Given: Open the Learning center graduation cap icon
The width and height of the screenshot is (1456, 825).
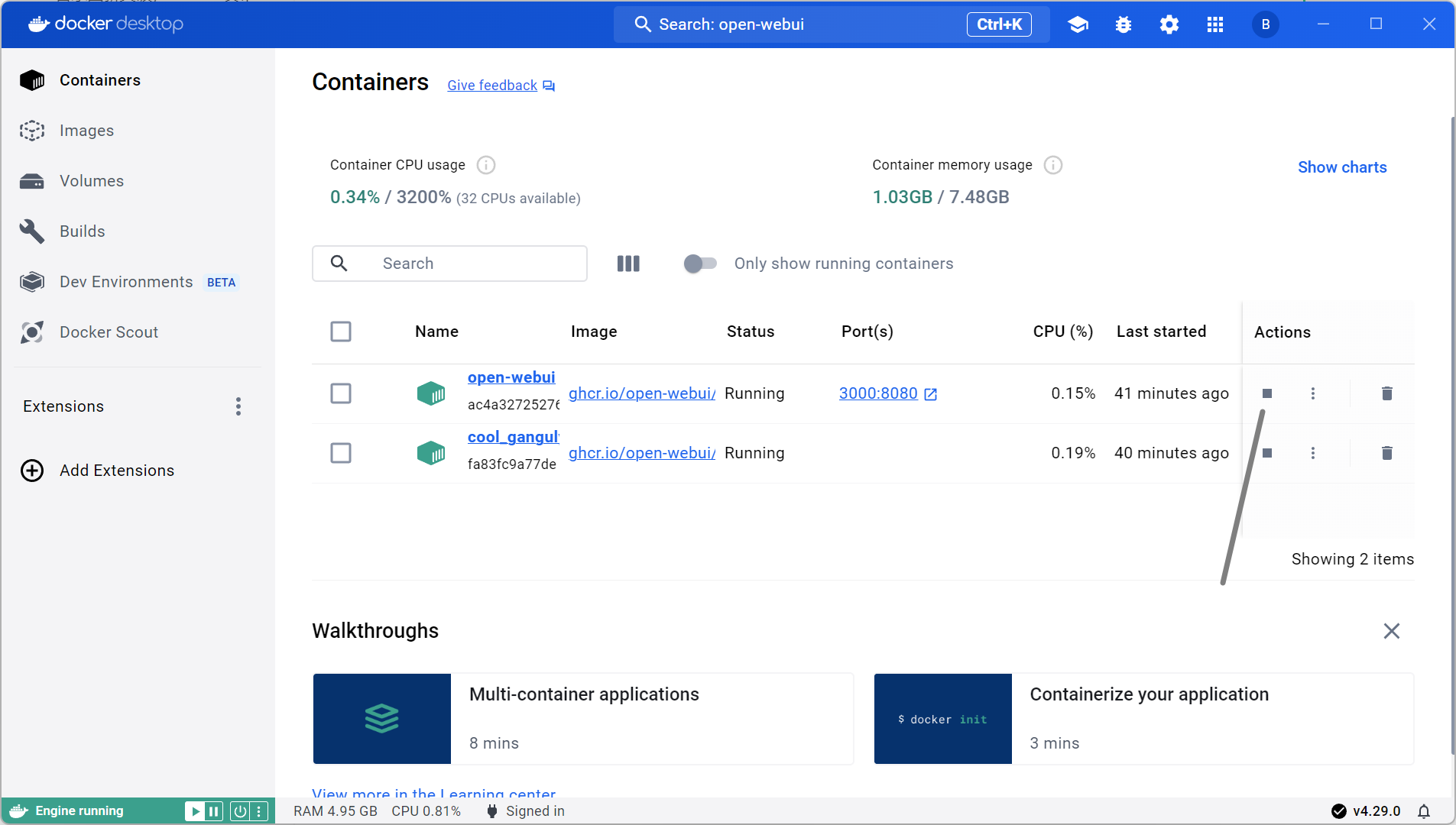Looking at the screenshot, I should coord(1078,24).
